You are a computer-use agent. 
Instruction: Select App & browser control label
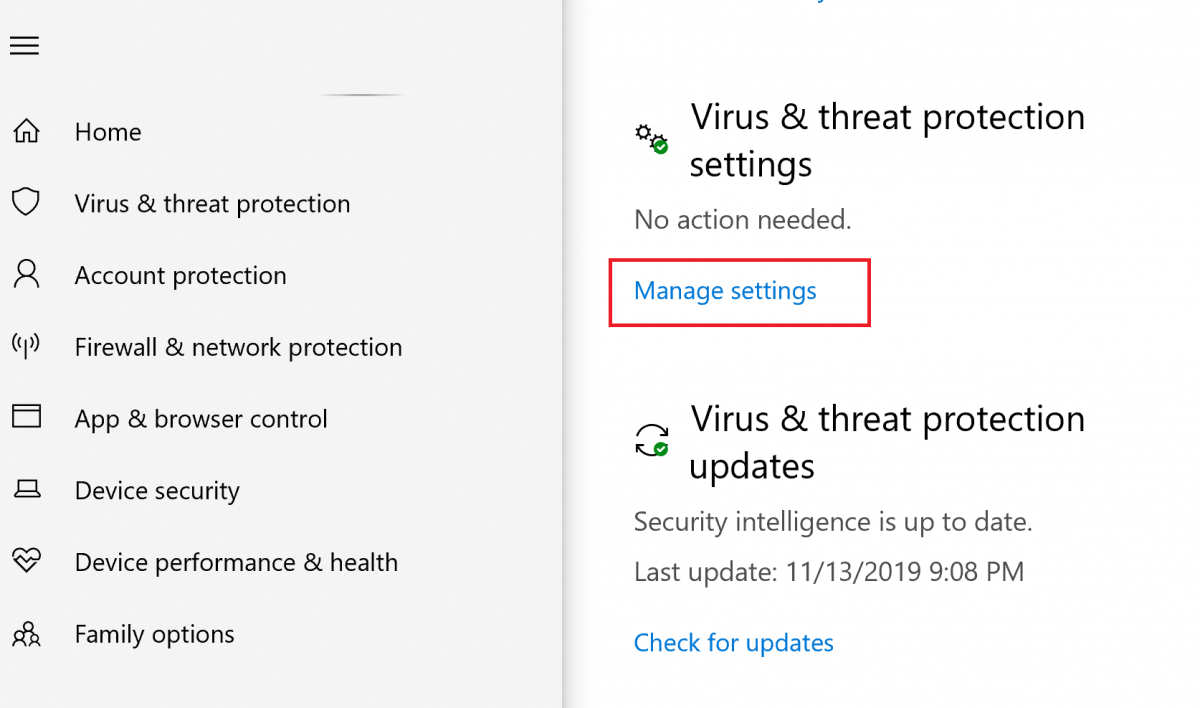coord(201,420)
